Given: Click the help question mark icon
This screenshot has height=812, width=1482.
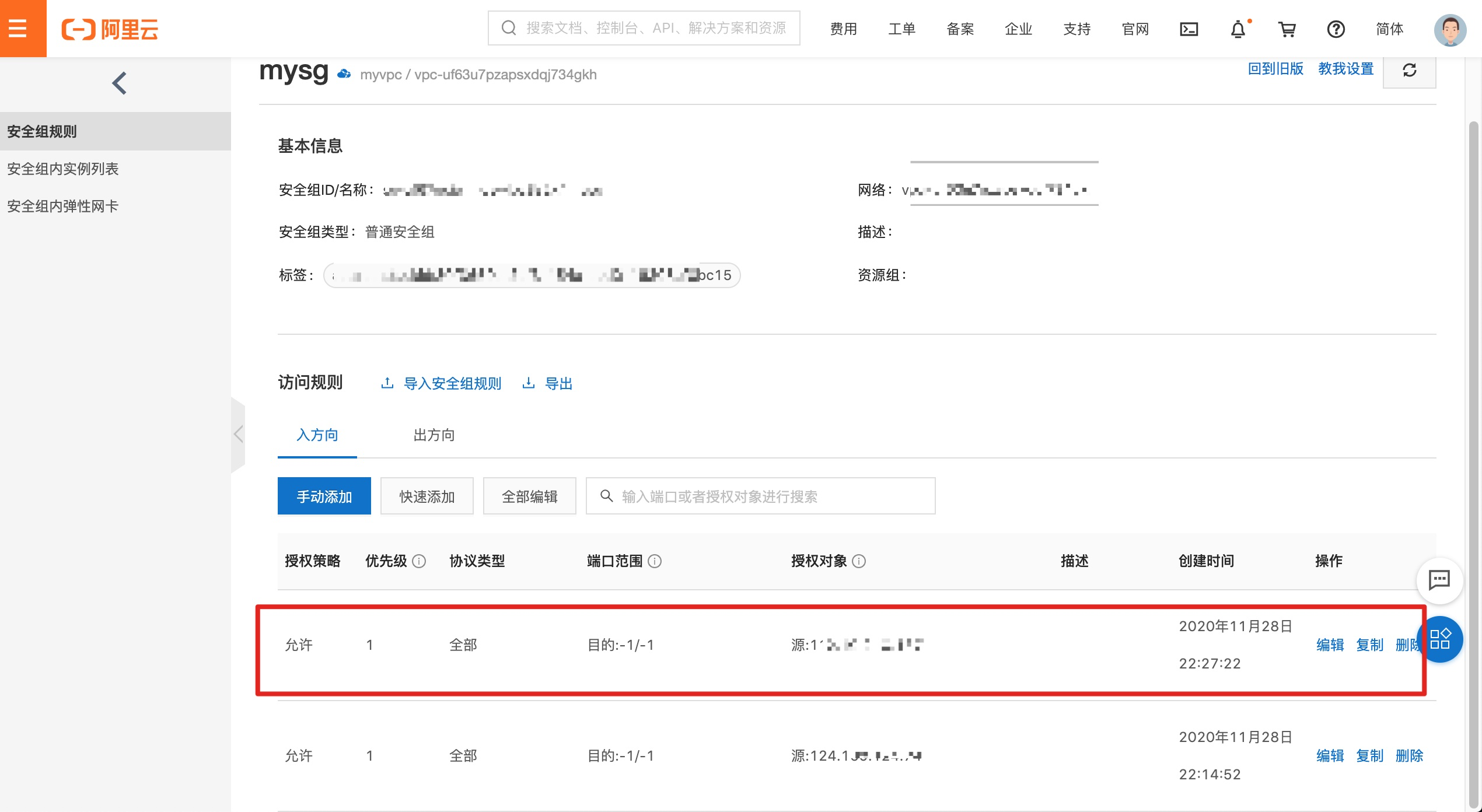Looking at the screenshot, I should [1336, 29].
